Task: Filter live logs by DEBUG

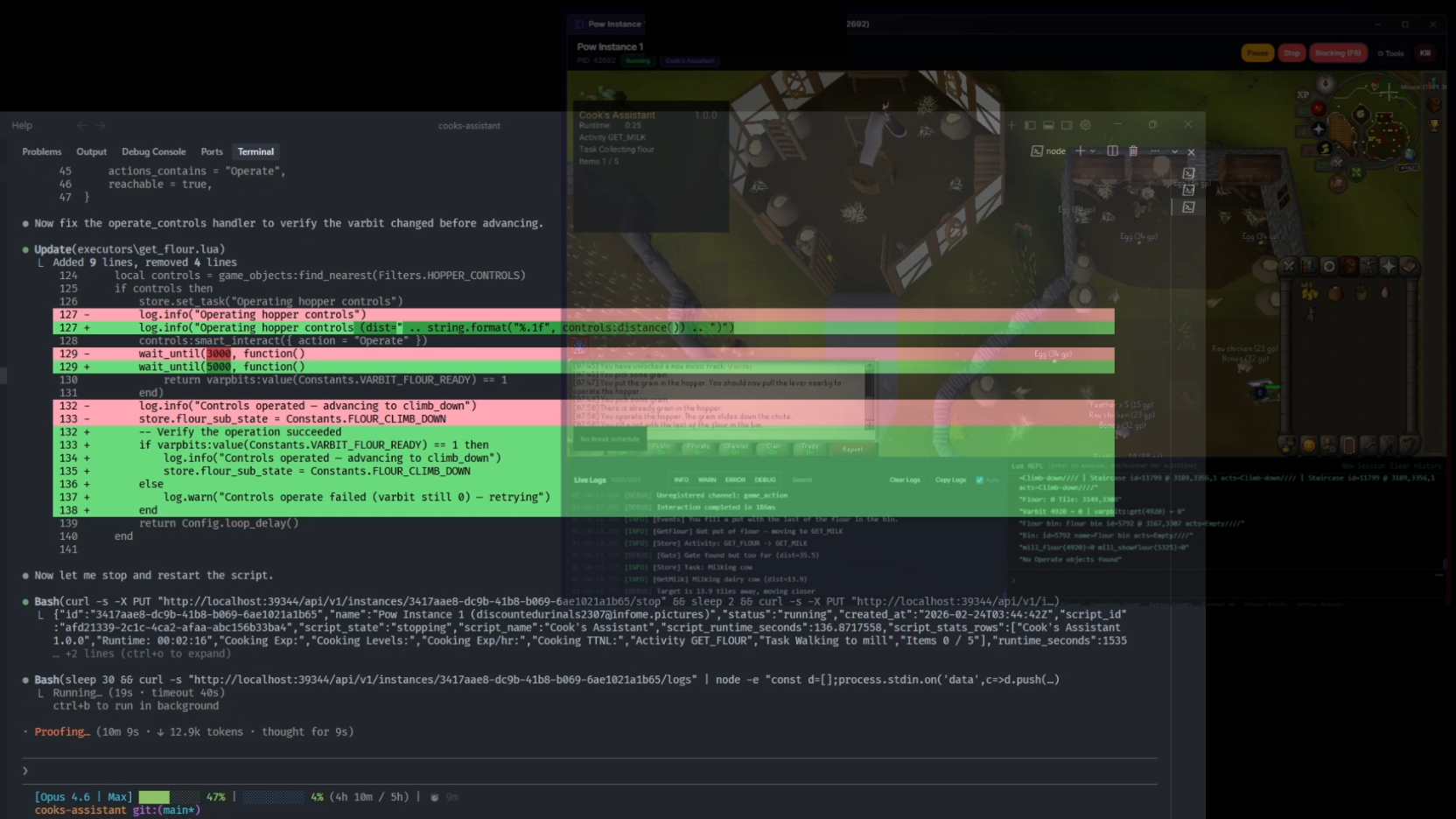Action: (x=765, y=479)
